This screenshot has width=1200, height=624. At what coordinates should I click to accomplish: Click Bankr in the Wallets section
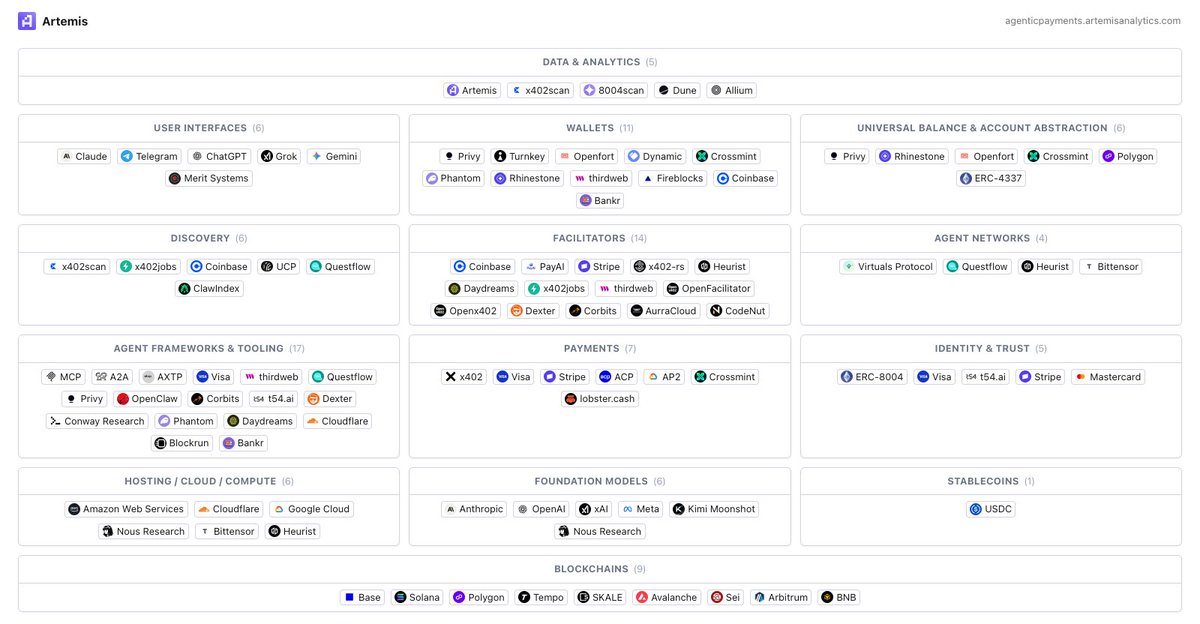[x=600, y=200]
